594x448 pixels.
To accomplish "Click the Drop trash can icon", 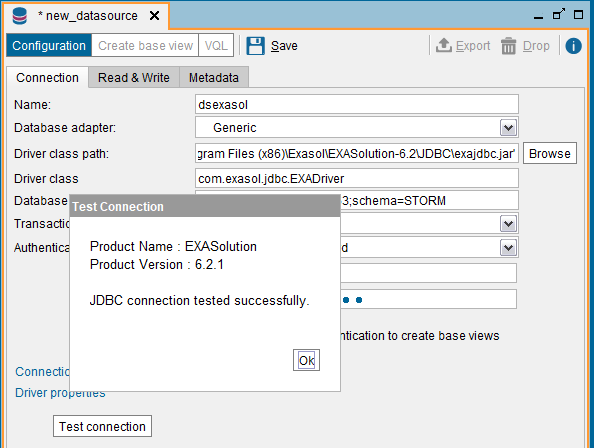I will [508, 46].
